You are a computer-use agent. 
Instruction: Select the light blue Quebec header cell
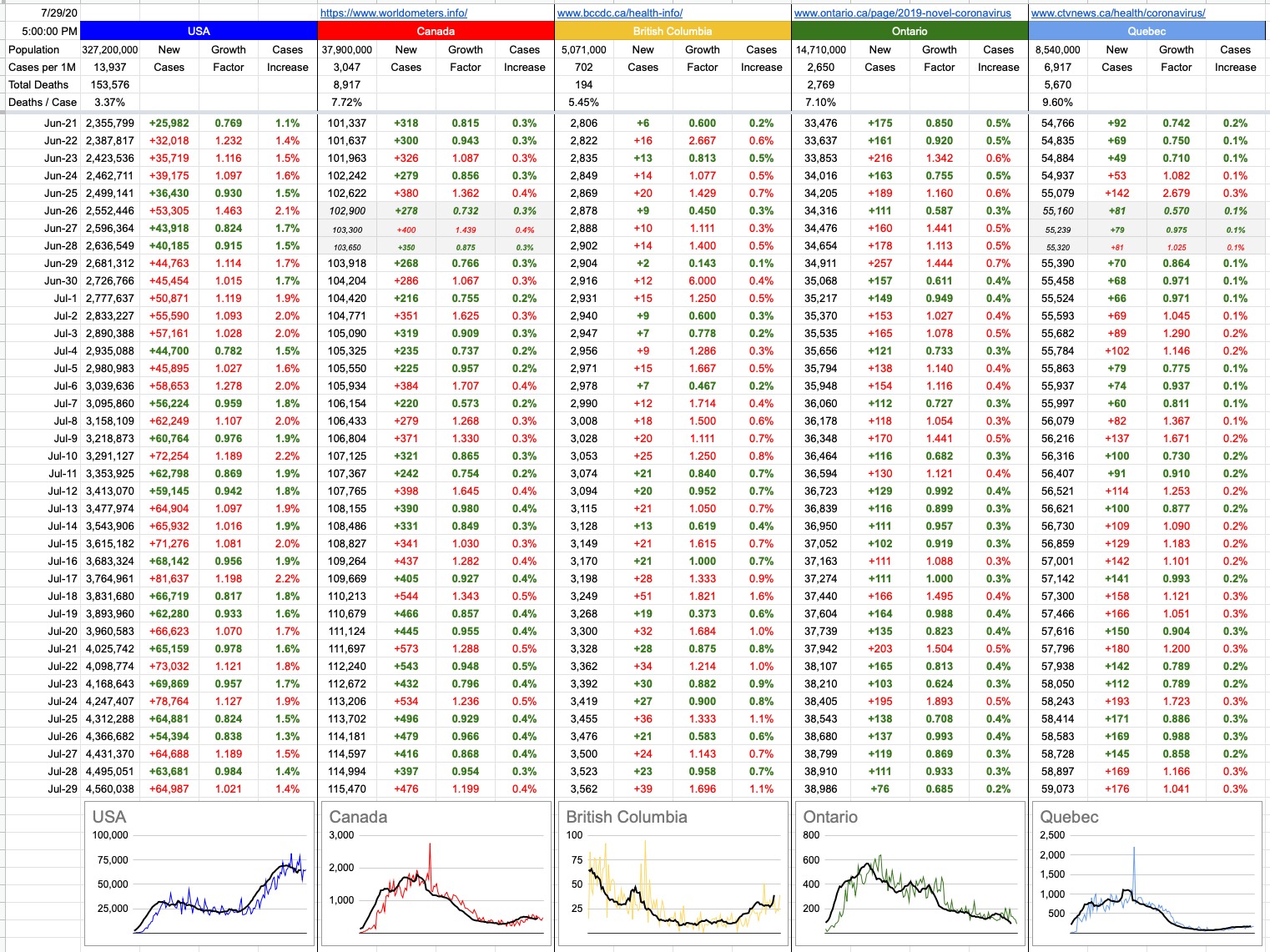(1147, 31)
